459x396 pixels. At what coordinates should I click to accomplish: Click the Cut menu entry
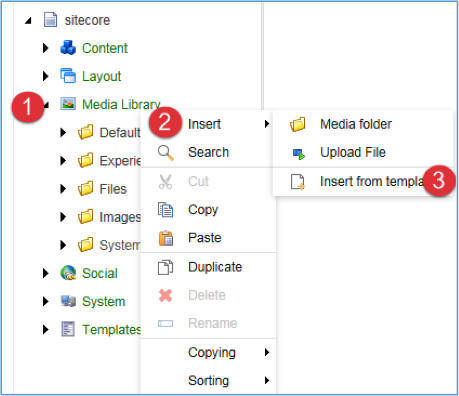click(208, 181)
